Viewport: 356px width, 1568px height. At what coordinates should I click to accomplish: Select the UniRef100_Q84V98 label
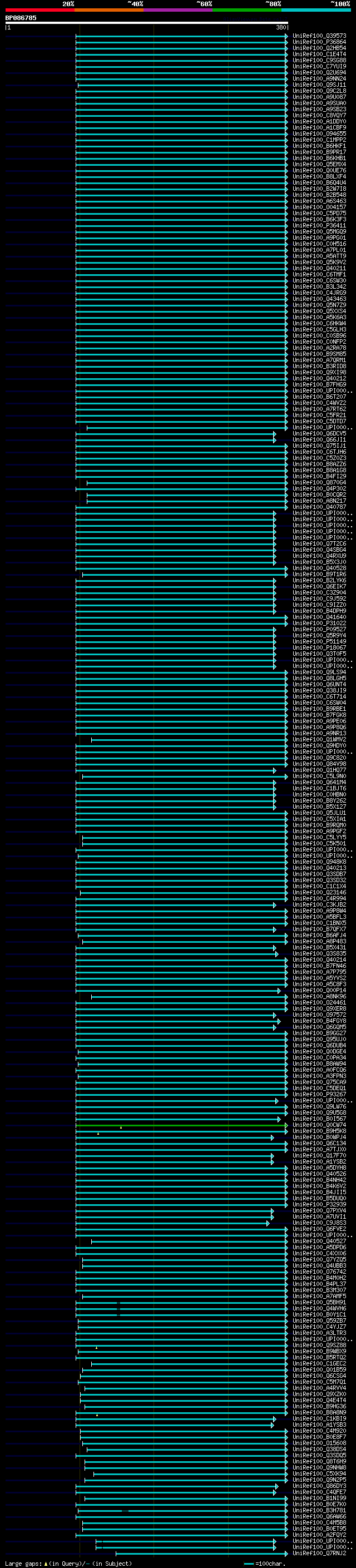(x=319, y=764)
